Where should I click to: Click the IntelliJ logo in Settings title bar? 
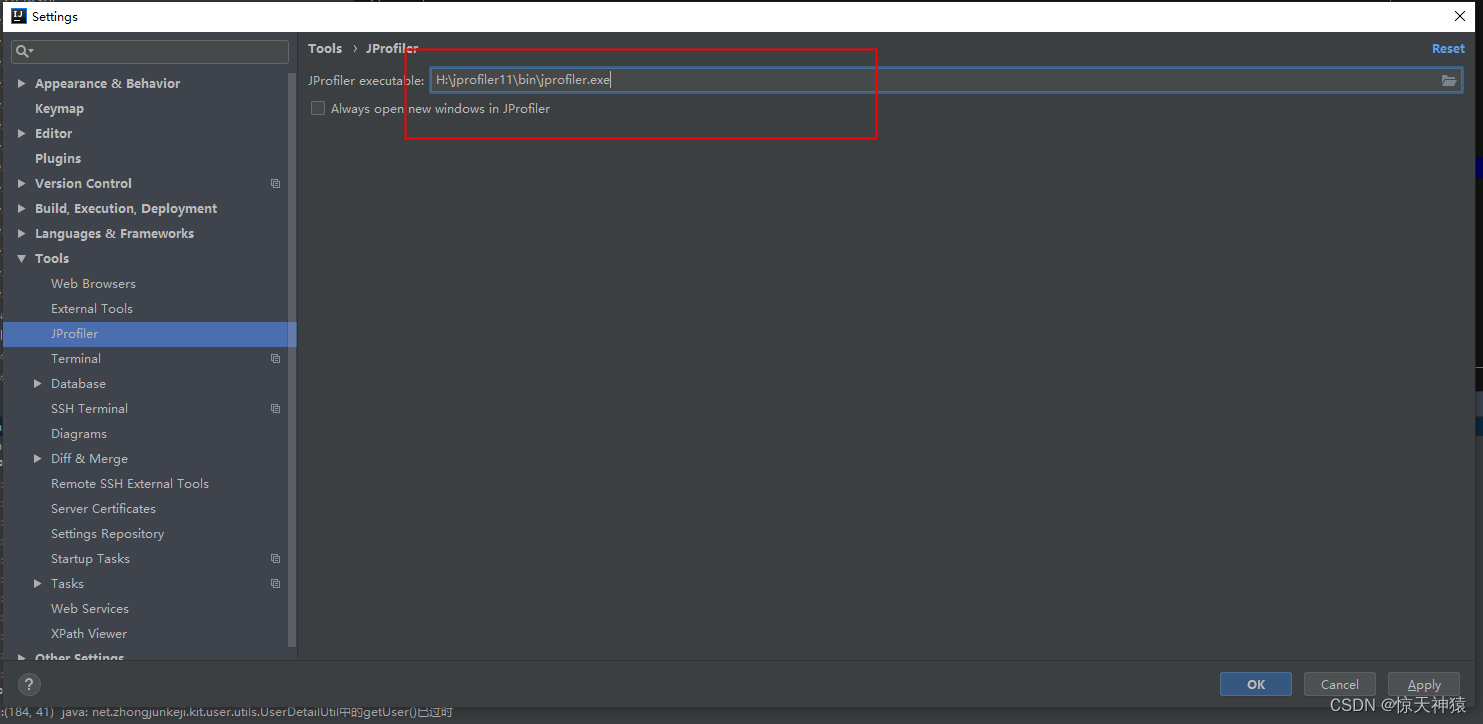pyautogui.click(x=18, y=16)
